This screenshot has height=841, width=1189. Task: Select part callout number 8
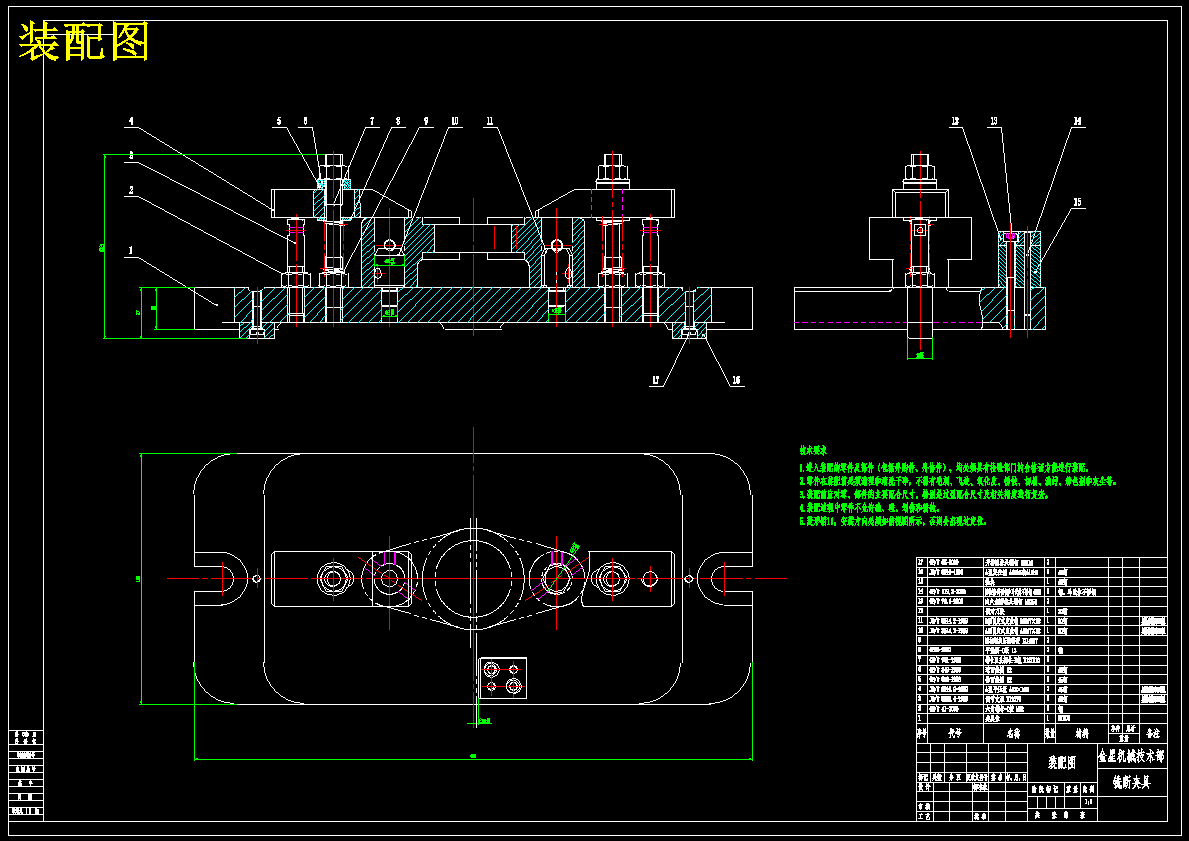[x=398, y=121]
